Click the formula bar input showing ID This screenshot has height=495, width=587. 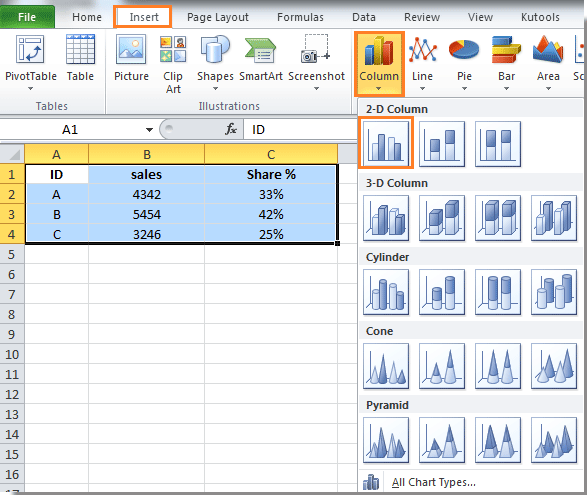click(300, 130)
